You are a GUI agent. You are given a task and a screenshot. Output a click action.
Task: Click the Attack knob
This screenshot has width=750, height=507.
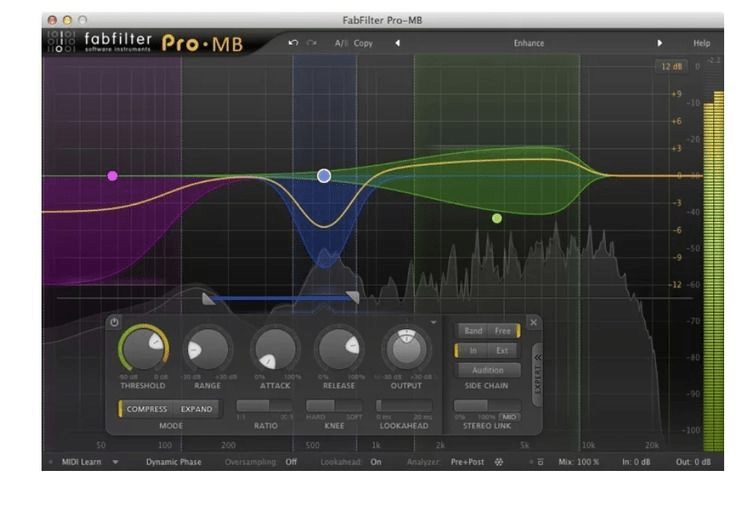275,349
